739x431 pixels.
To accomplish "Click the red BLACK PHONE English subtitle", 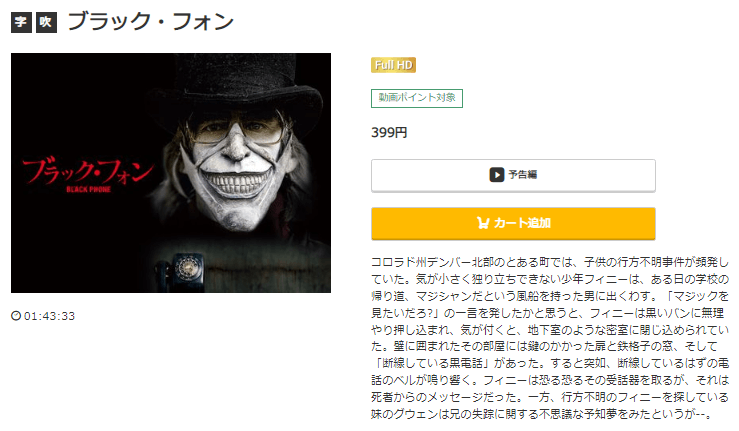I will click(88, 190).
